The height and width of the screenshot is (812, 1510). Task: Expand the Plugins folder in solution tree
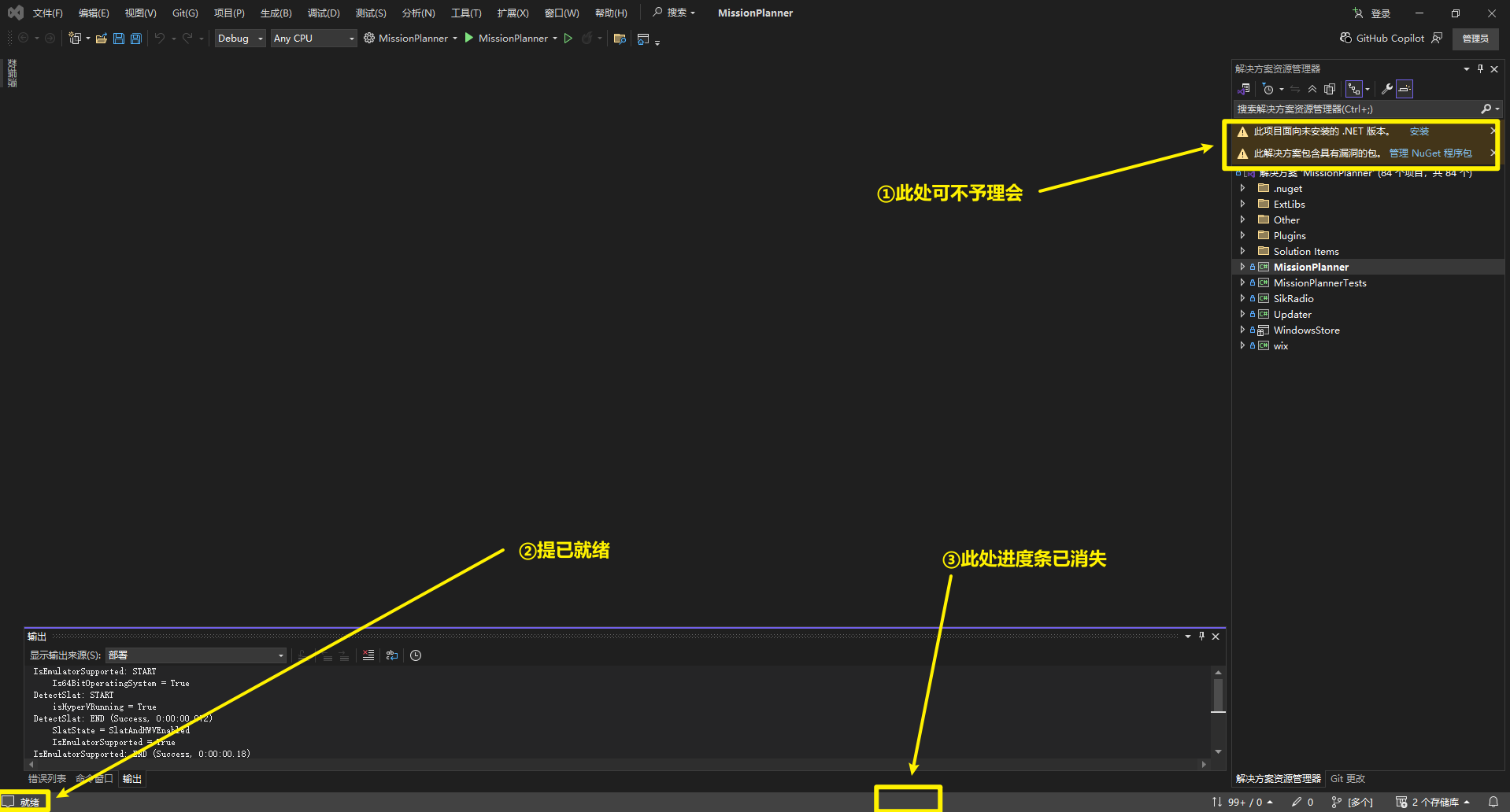1242,235
